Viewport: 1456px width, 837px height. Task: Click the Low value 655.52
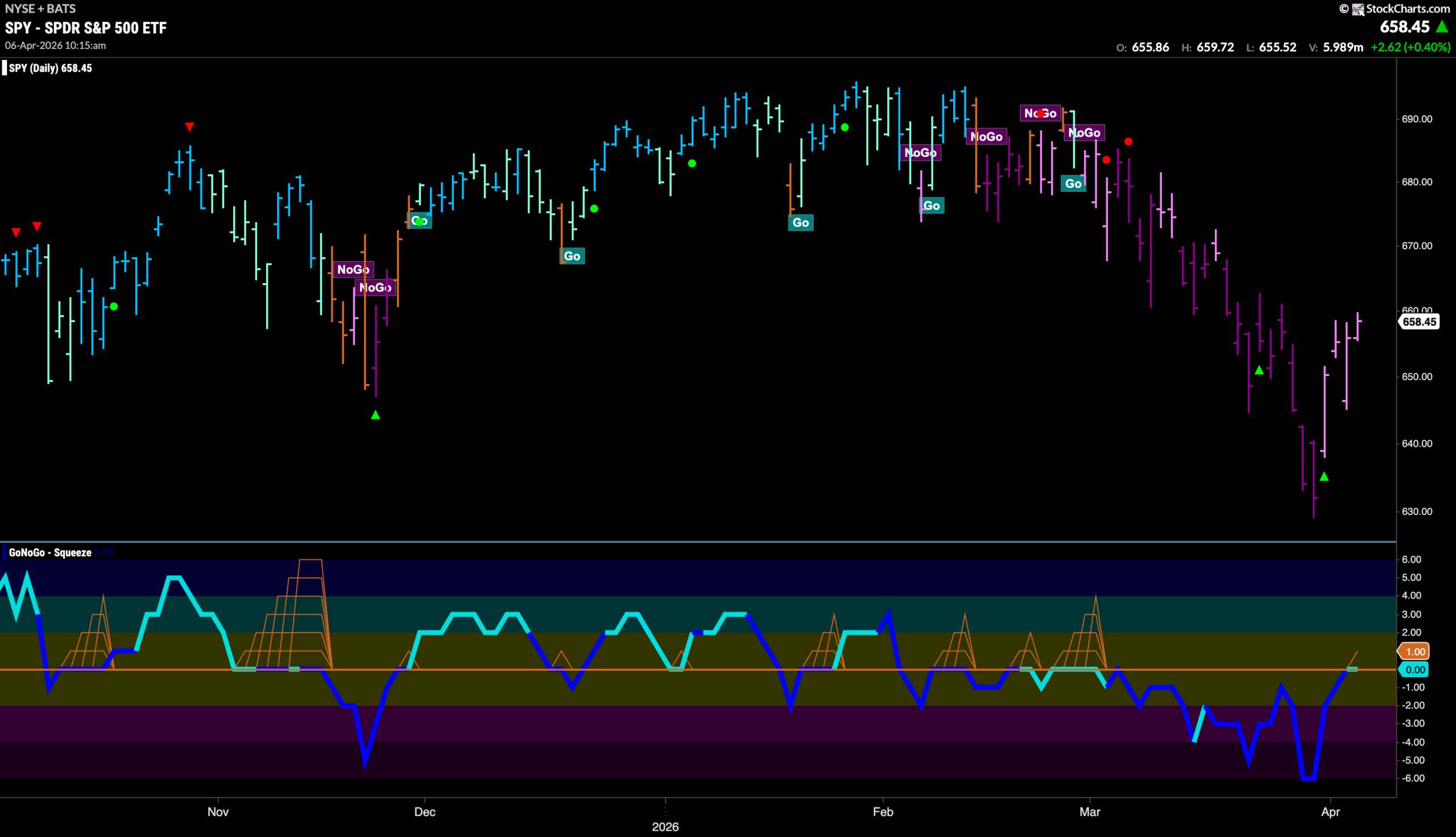[1277, 47]
